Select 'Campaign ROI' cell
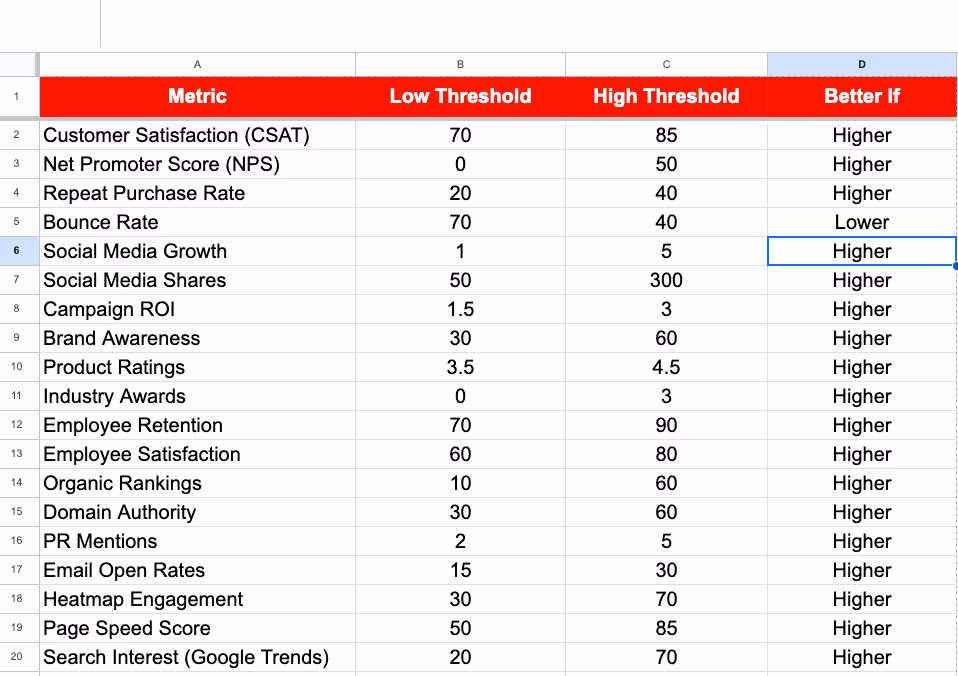Image resolution: width=958 pixels, height=676 pixels. coord(197,309)
